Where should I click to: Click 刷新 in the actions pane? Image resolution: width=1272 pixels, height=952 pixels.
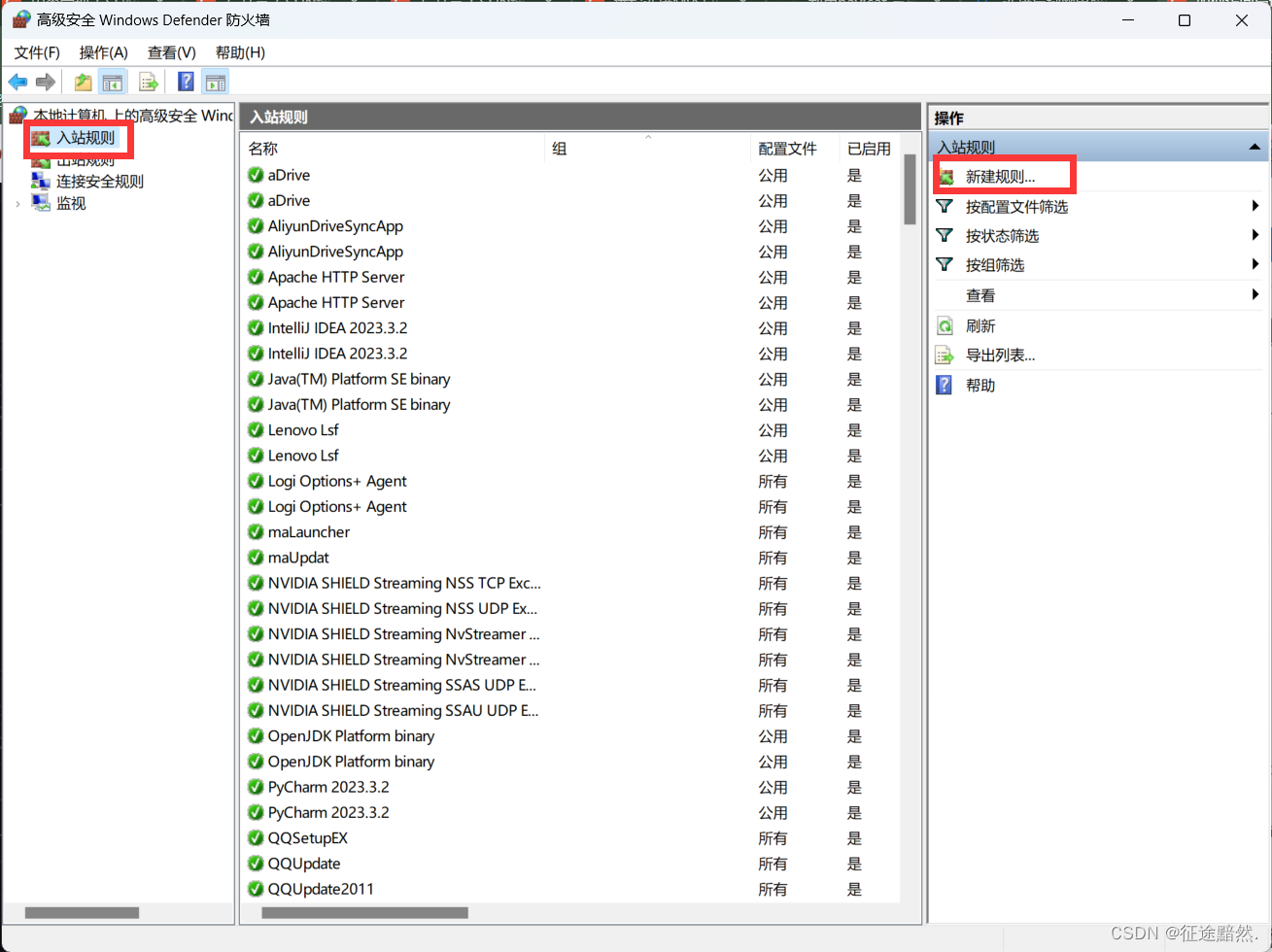point(980,326)
